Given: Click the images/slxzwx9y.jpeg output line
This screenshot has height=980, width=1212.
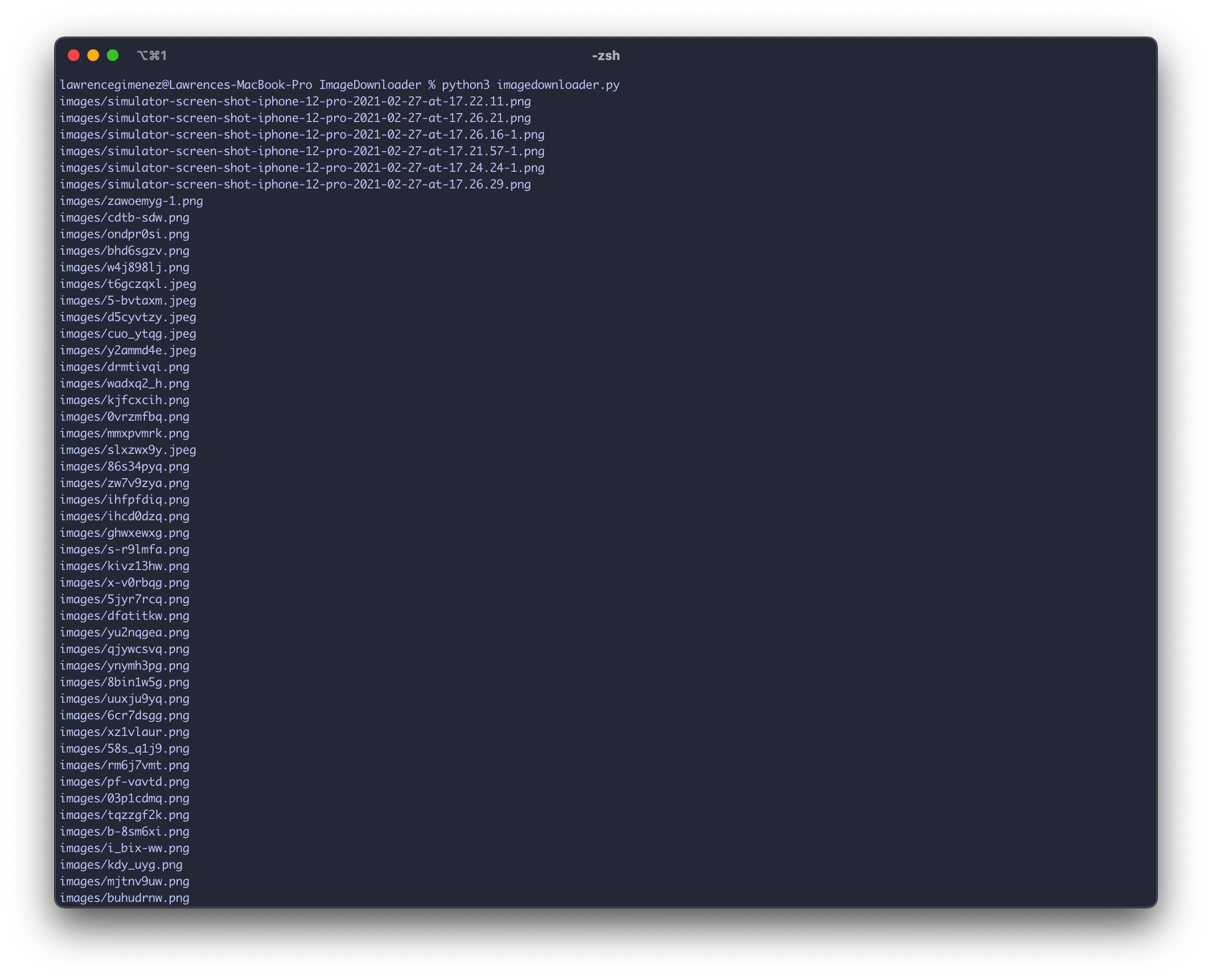Looking at the screenshot, I should click(128, 450).
